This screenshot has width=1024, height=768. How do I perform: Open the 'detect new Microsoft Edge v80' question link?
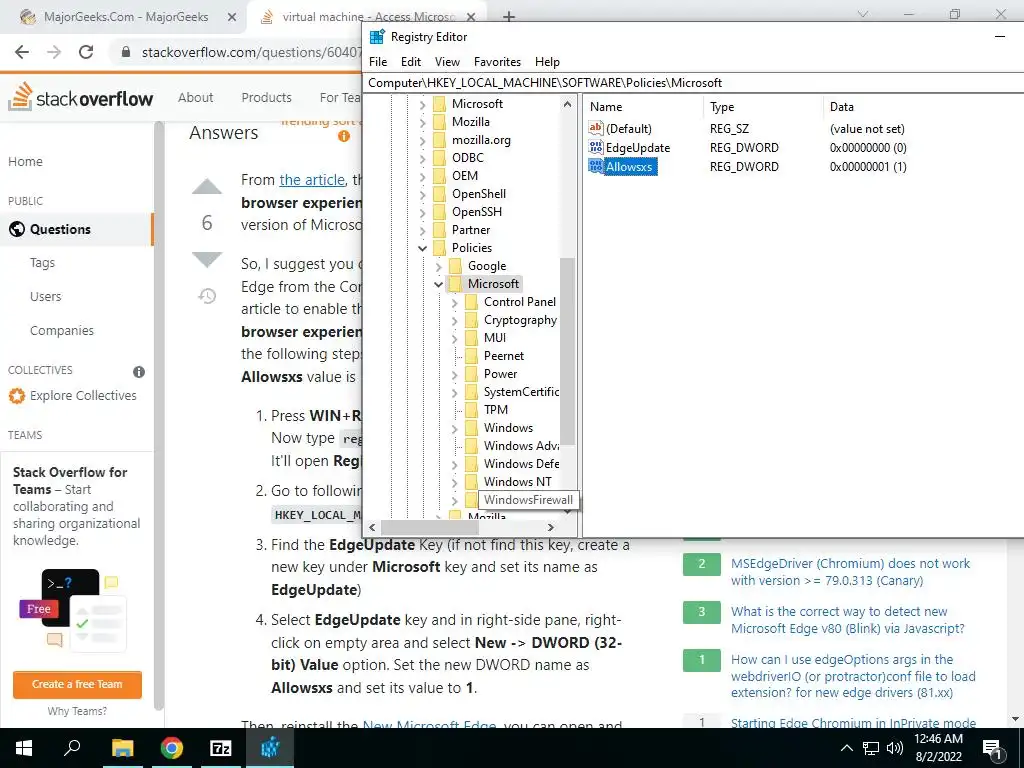tap(848, 620)
